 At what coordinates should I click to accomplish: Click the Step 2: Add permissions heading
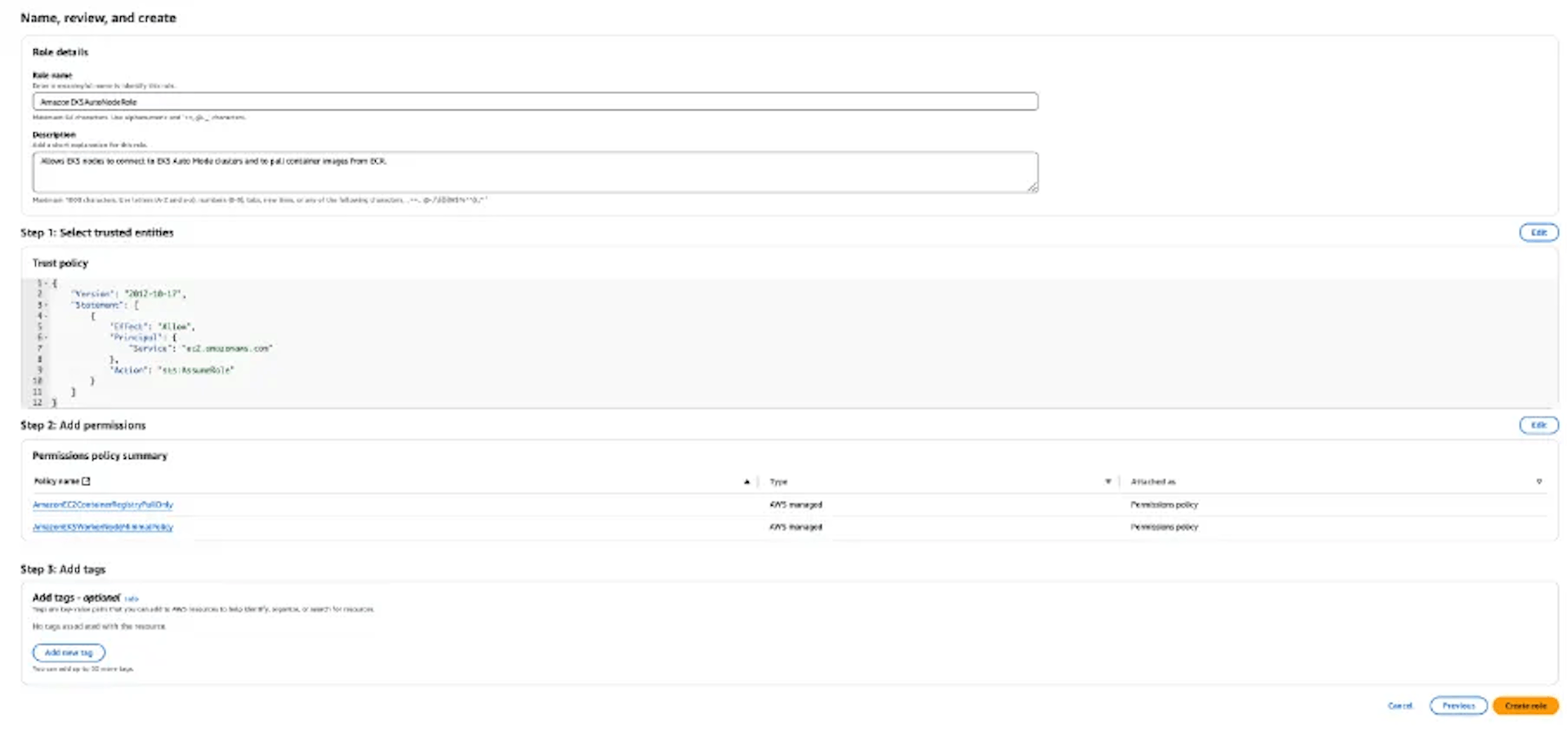click(x=83, y=426)
